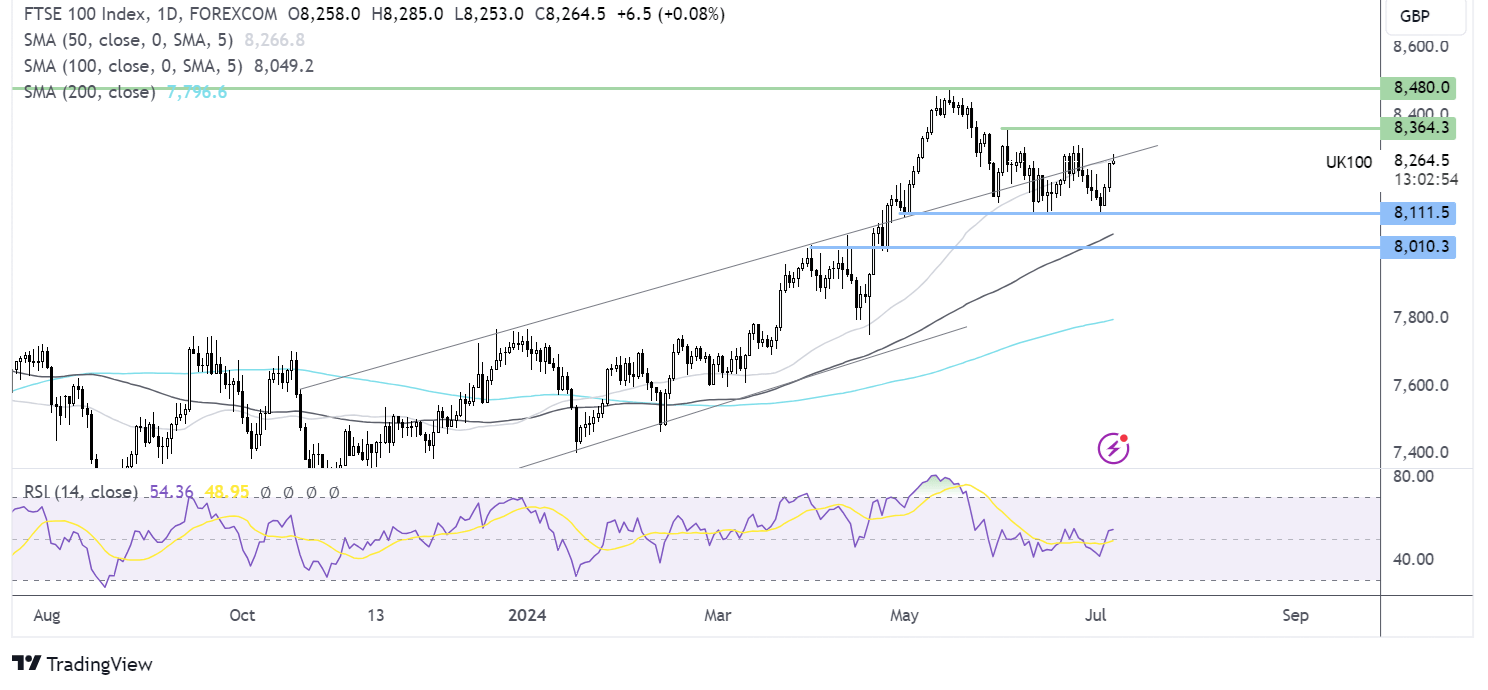Select the 8,111.5 blue price label

pos(1417,212)
